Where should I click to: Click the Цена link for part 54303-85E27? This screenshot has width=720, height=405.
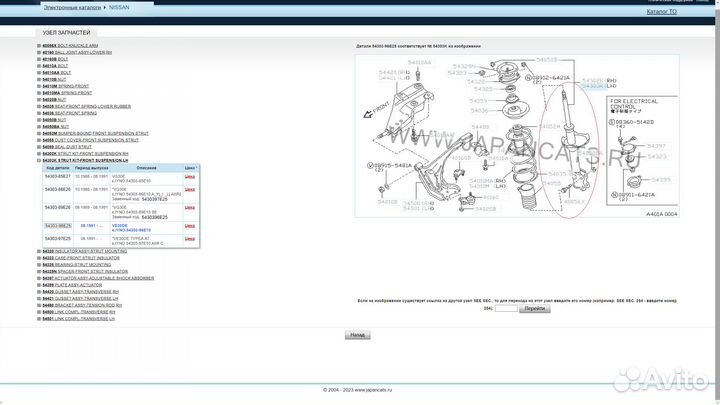(x=190, y=176)
